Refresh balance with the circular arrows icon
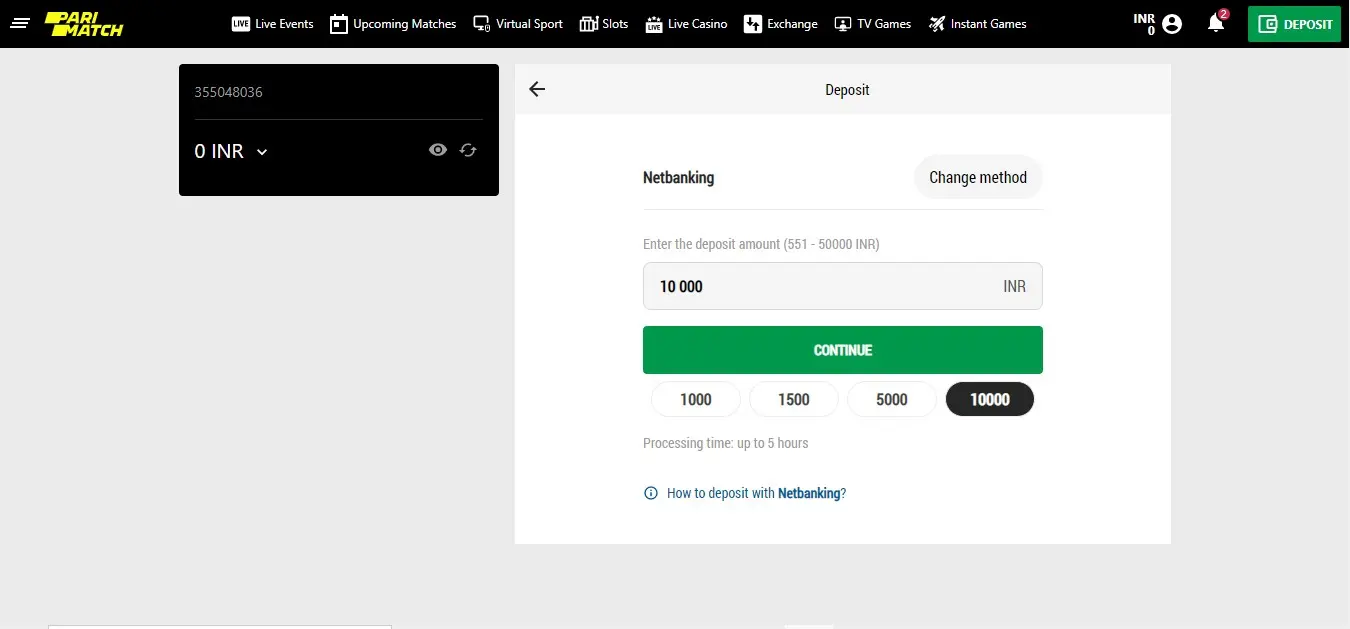Screen dimensions: 1350x629 (x=468, y=150)
